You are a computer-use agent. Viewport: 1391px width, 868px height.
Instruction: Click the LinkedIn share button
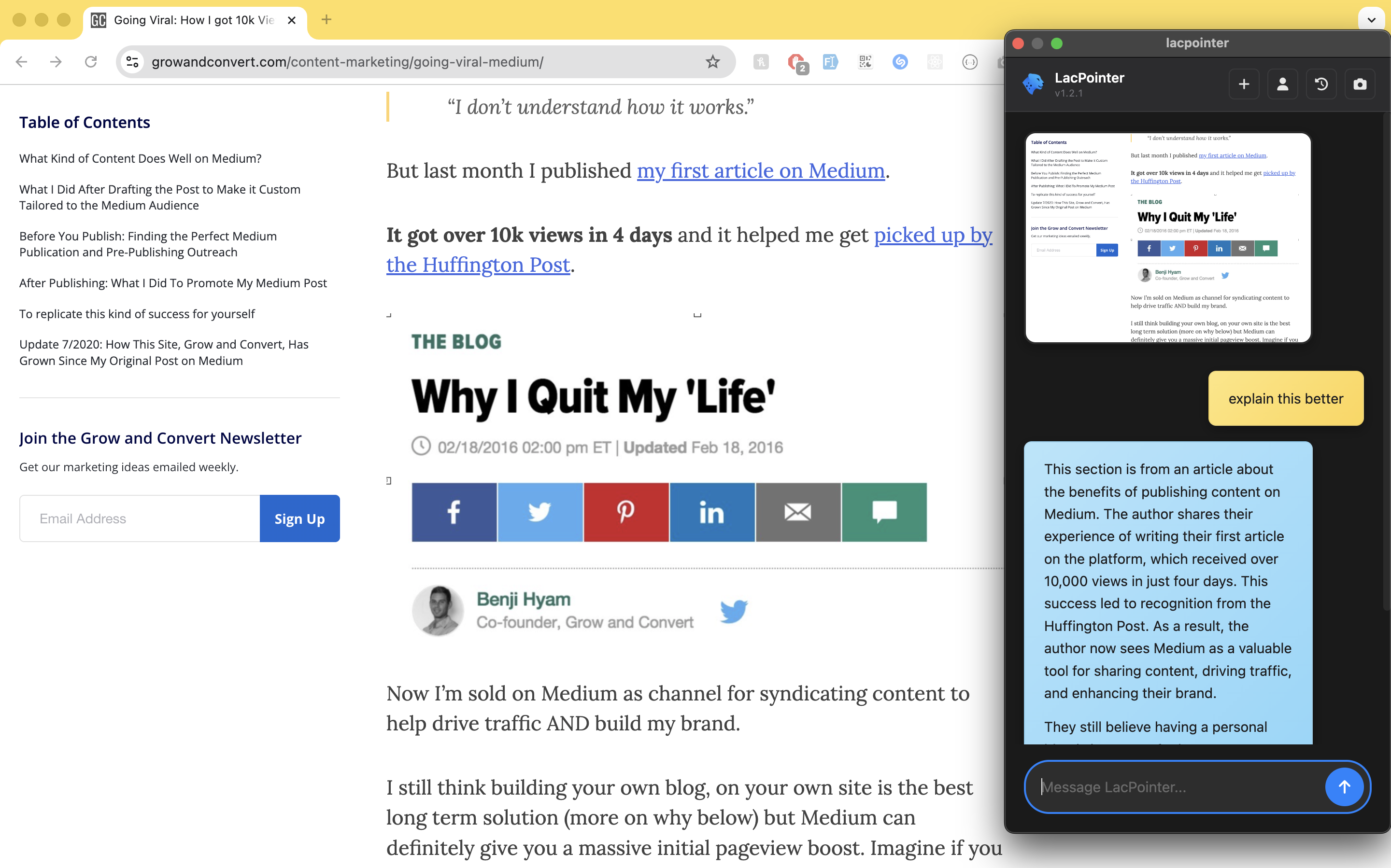pos(711,512)
